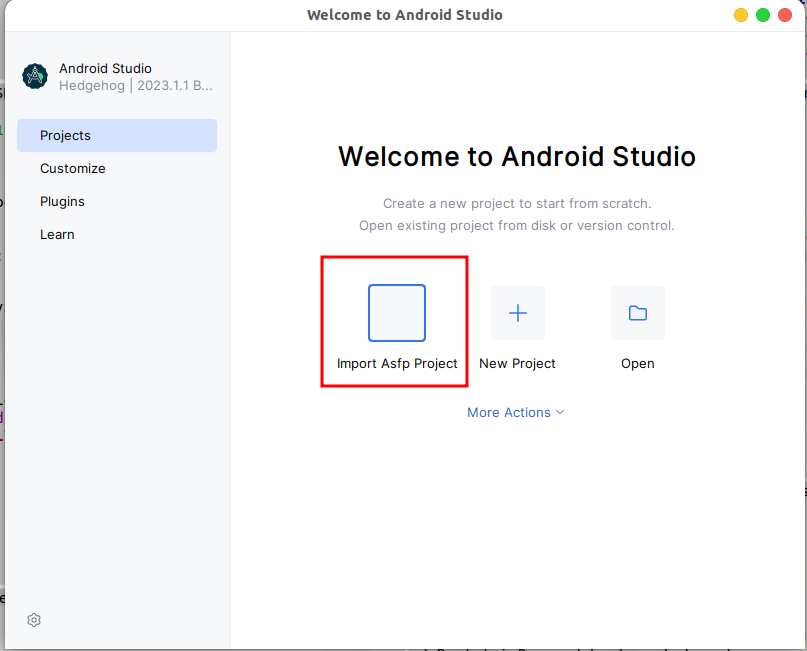Click the Android Studio logo icon
Screen dimensions: 807x651
[x=35, y=76]
